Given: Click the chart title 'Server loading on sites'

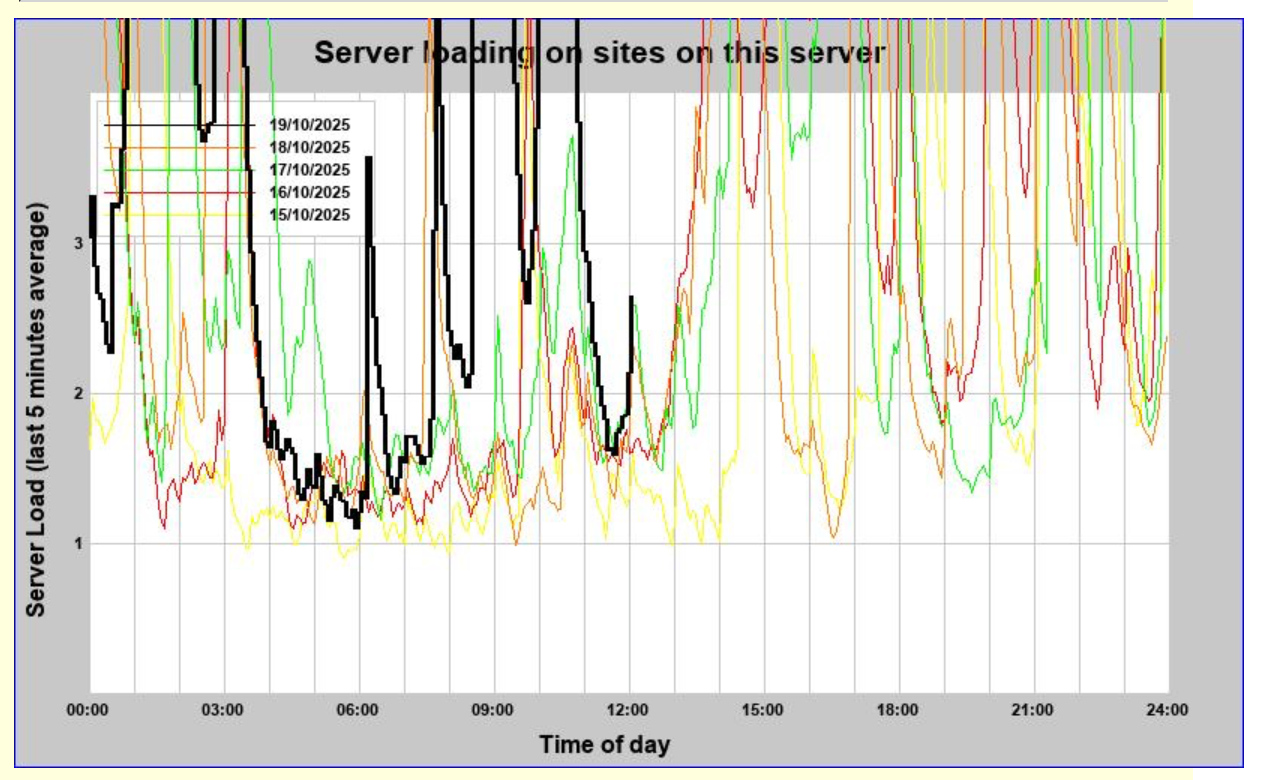Looking at the screenshot, I should (600, 53).
